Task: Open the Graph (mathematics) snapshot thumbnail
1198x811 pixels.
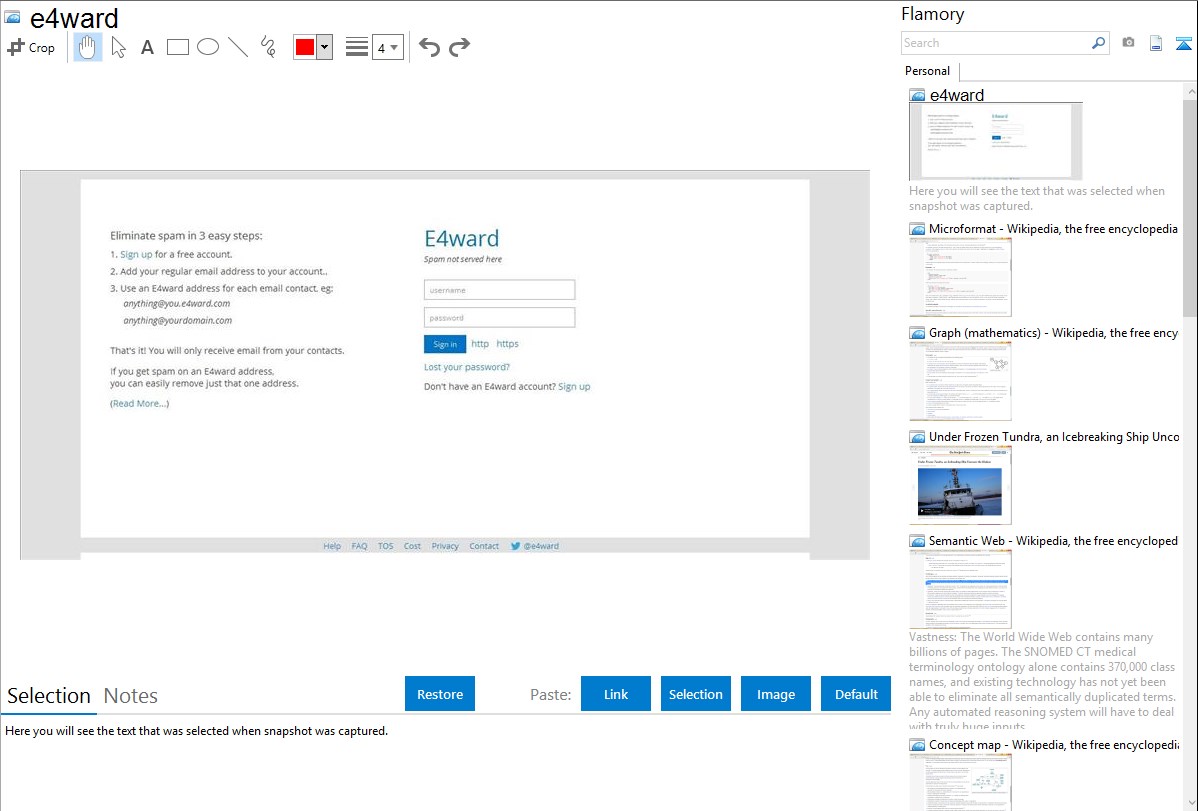Action: [x=960, y=381]
